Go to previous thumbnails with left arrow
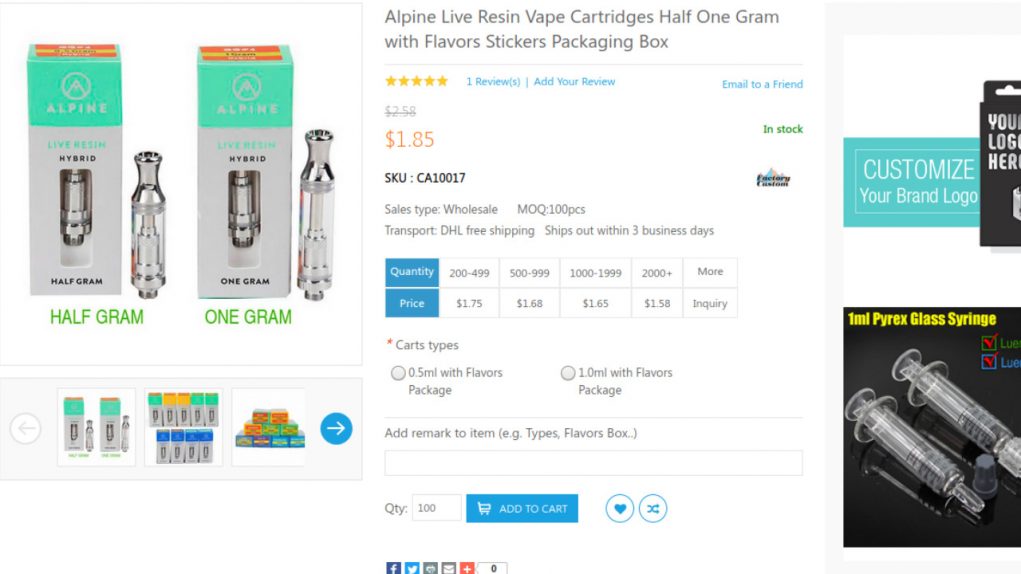 click(x=25, y=429)
